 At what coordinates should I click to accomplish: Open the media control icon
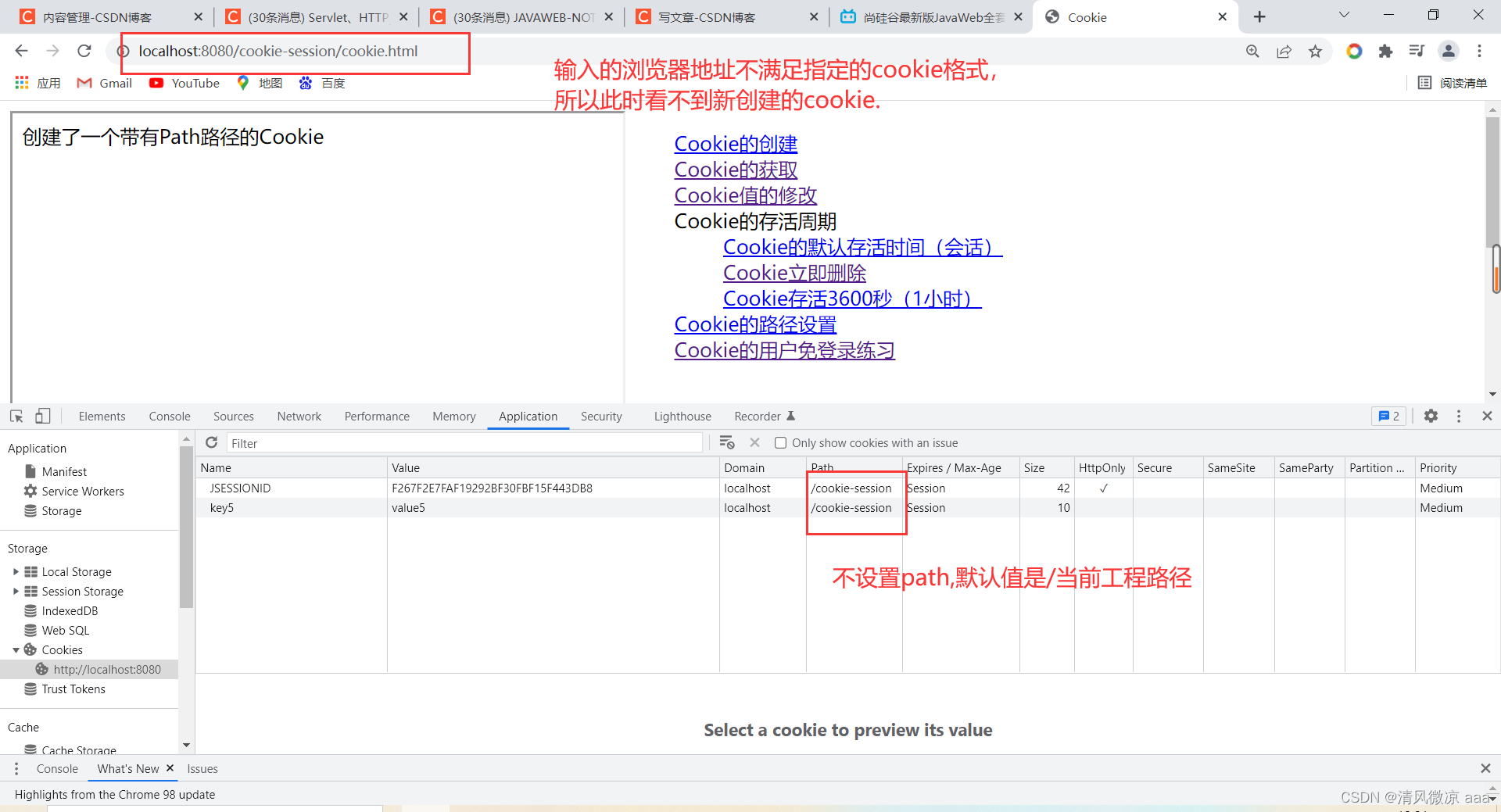1417,51
